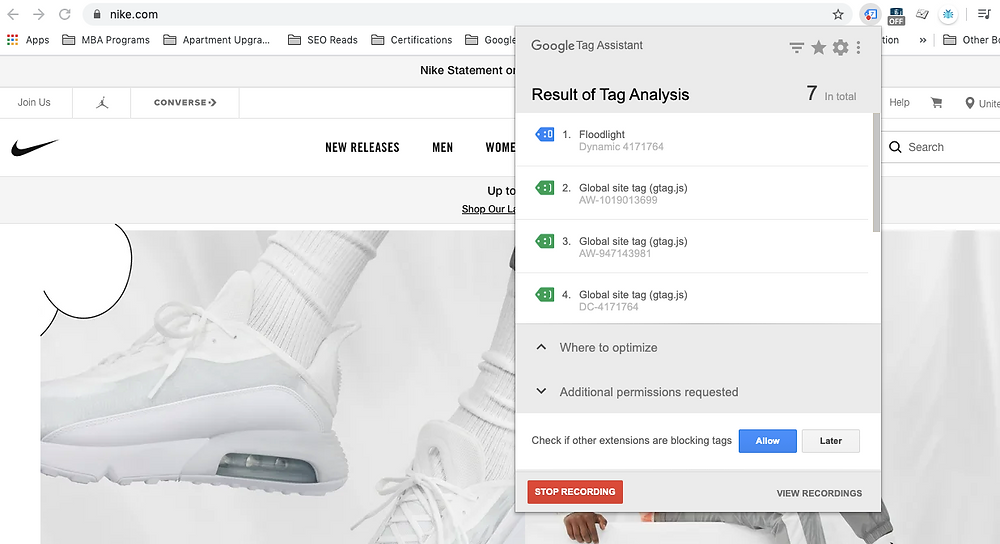Screen dimensions: 1000x544
Task: Open the Help link
Action: pos(899,102)
